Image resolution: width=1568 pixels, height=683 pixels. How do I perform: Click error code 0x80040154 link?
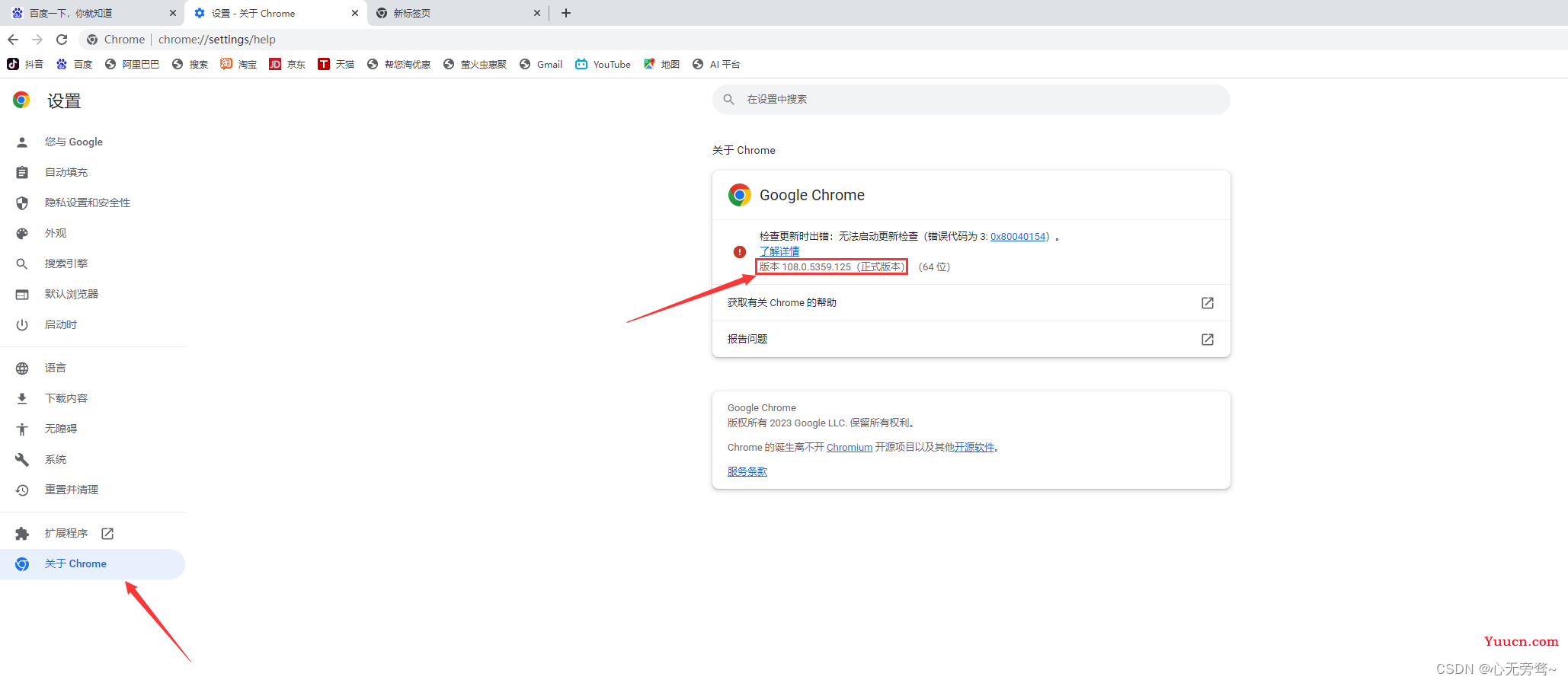click(x=1017, y=237)
